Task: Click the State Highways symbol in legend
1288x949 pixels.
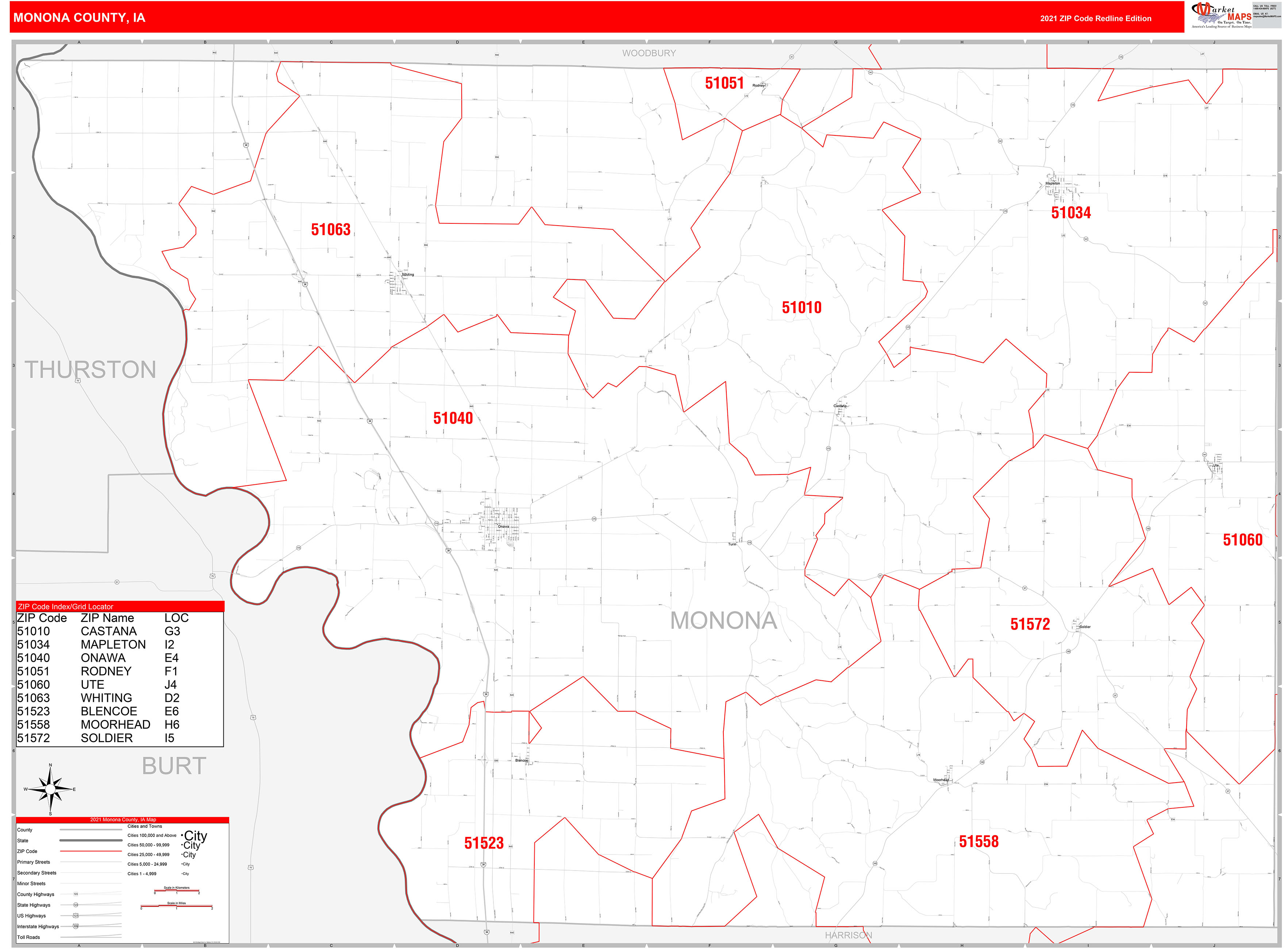Action: [76, 905]
